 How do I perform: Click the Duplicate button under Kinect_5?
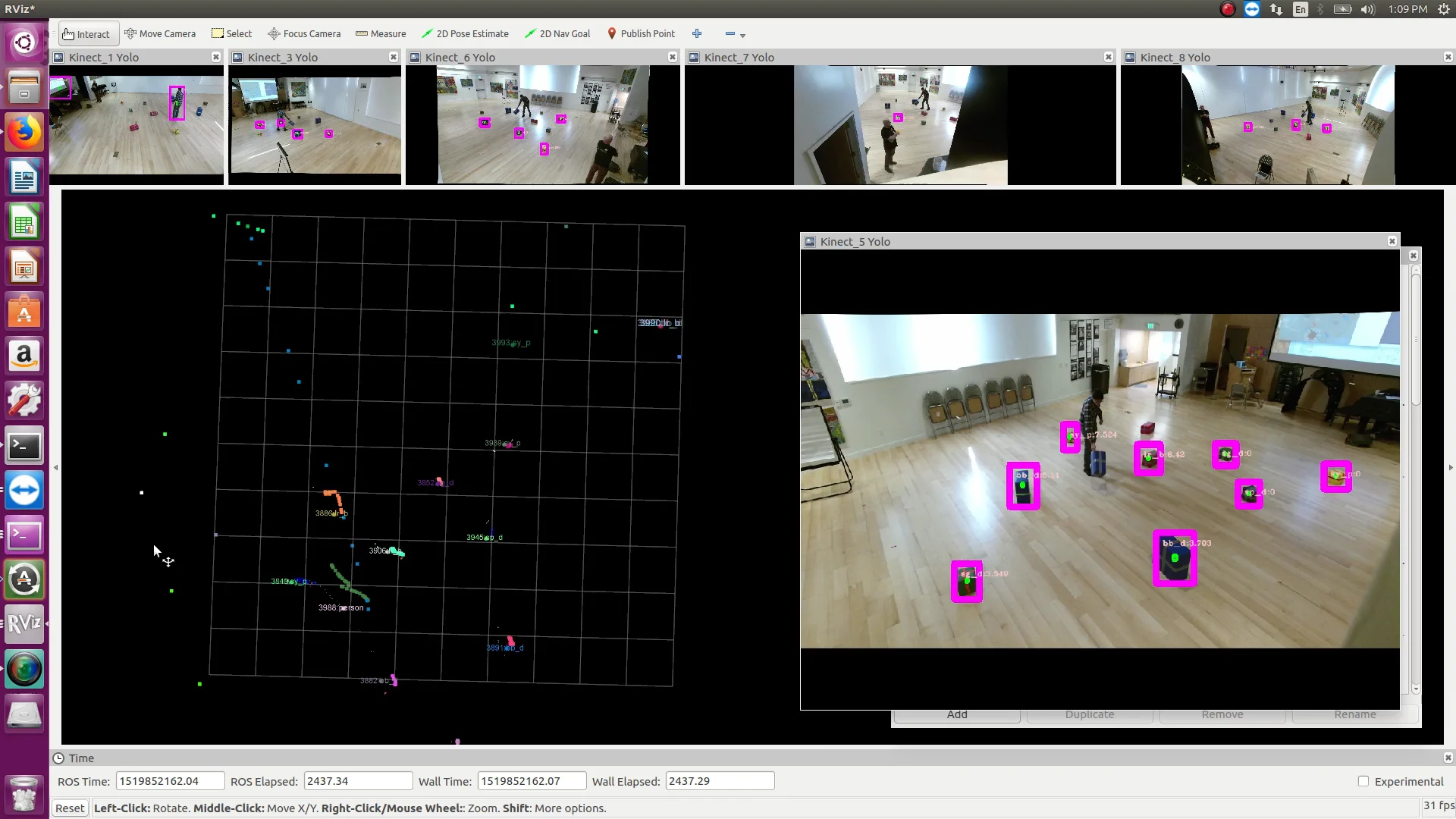pyautogui.click(x=1090, y=714)
